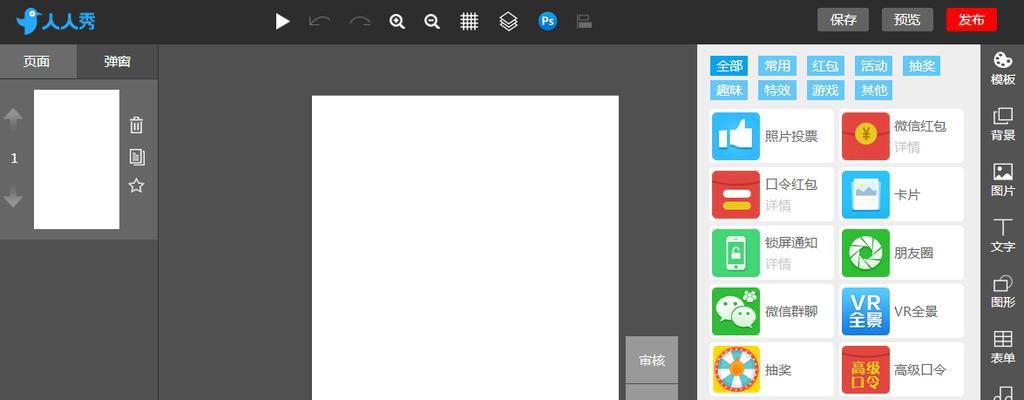The height and width of the screenshot is (400, 1024).
Task: Click the 预览 button
Action: [x=907, y=20]
